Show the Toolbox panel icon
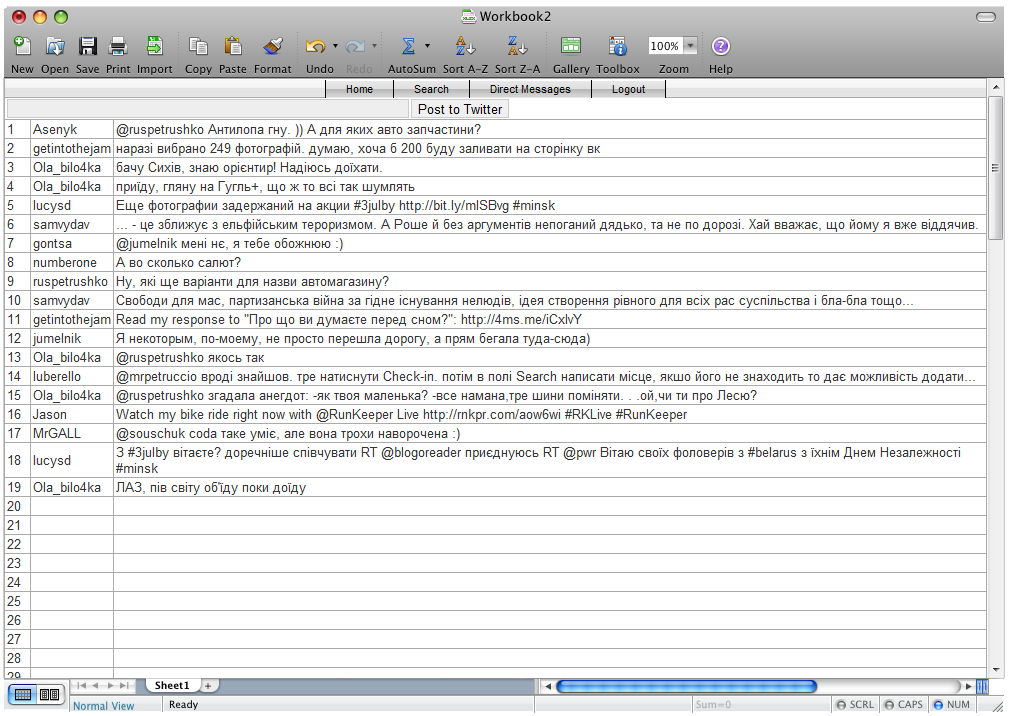This screenshot has width=1011, height=716. [618, 46]
